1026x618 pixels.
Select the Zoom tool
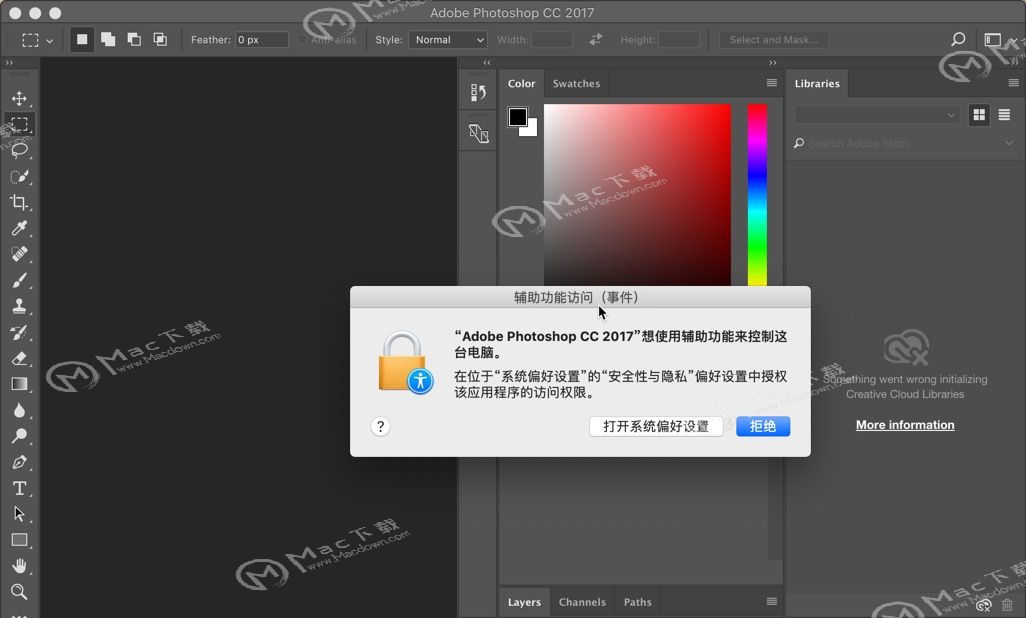click(19, 592)
